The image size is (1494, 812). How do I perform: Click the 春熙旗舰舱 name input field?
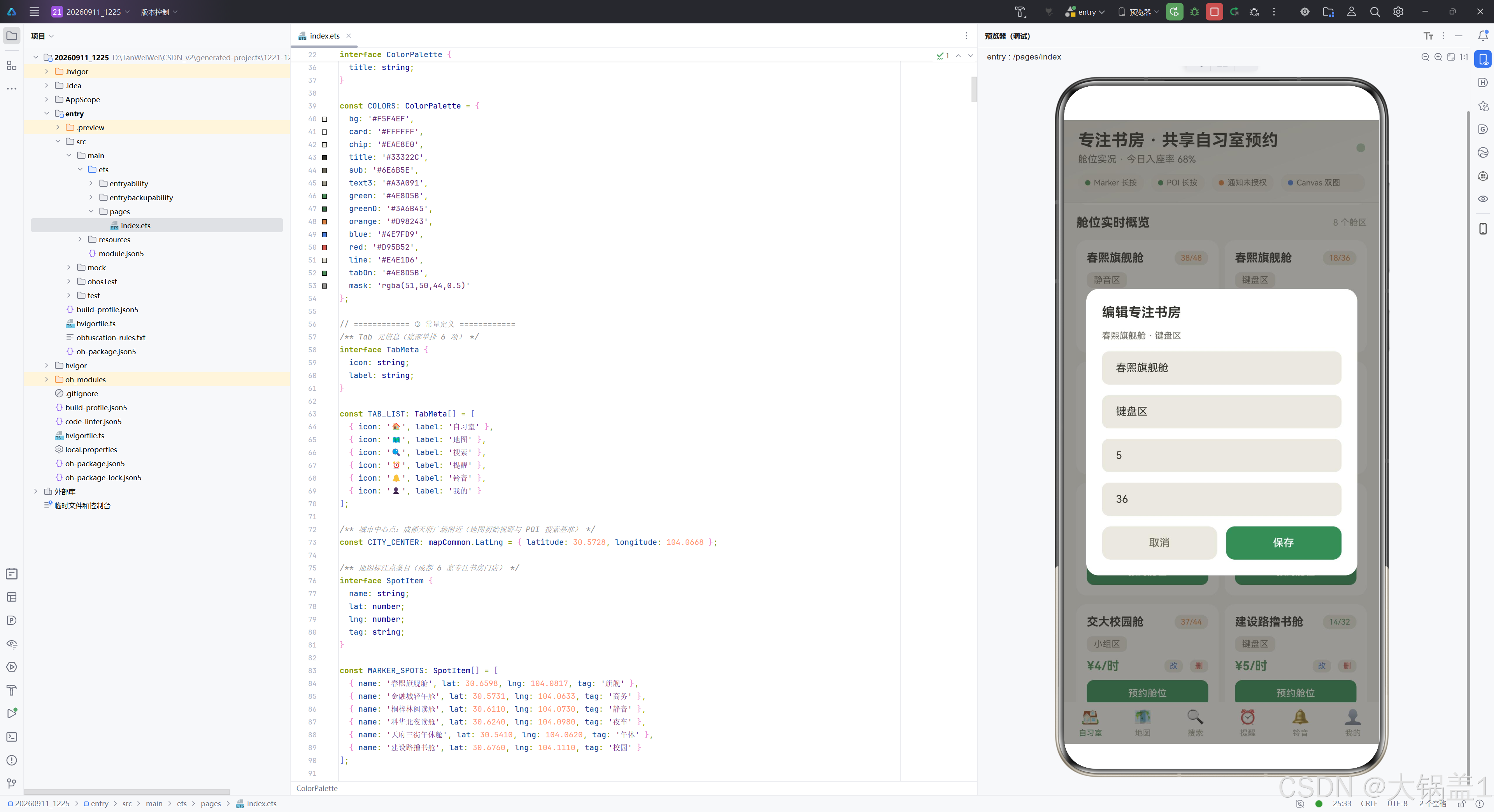coord(1221,367)
